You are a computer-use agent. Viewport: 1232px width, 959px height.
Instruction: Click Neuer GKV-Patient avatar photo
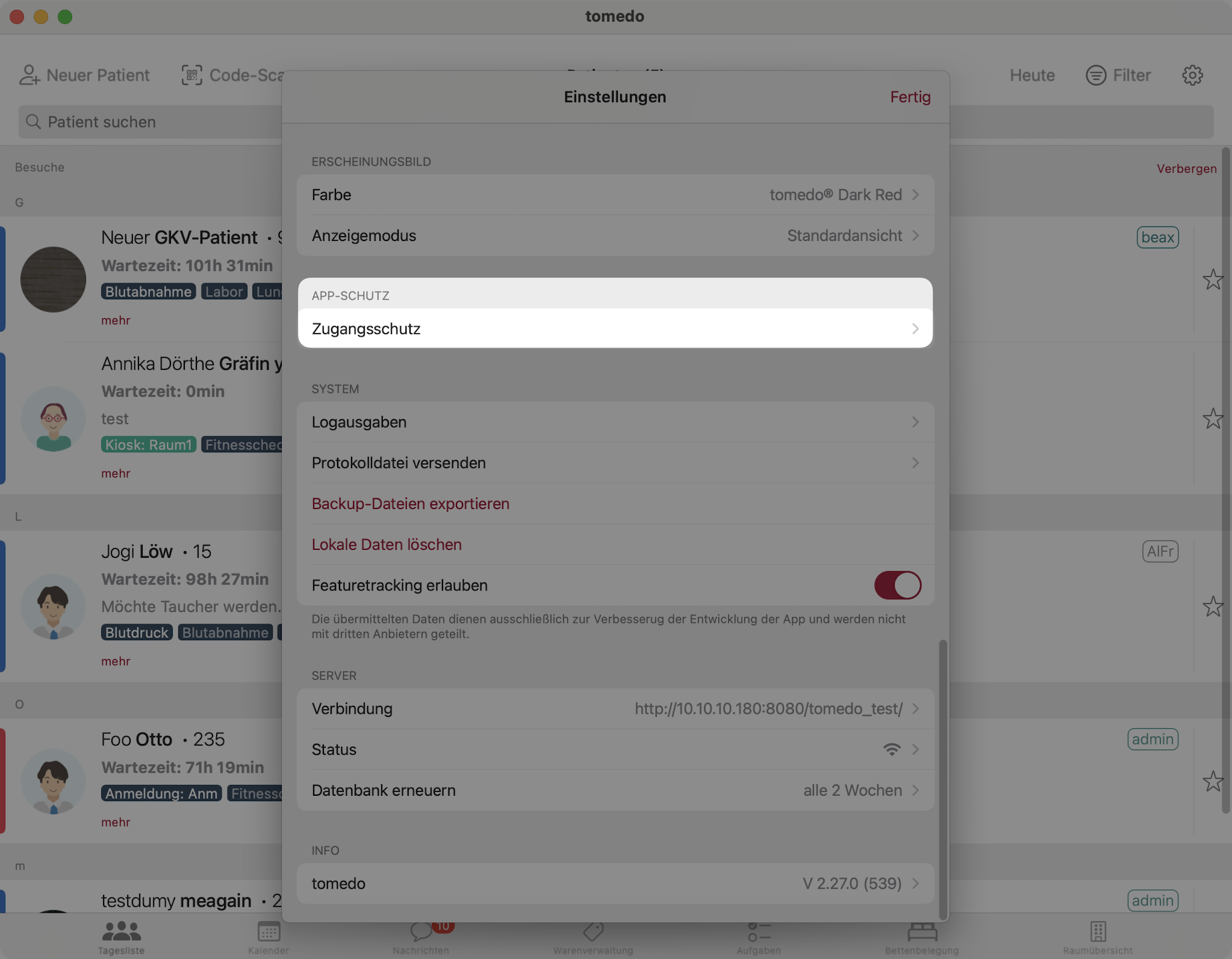click(x=53, y=280)
